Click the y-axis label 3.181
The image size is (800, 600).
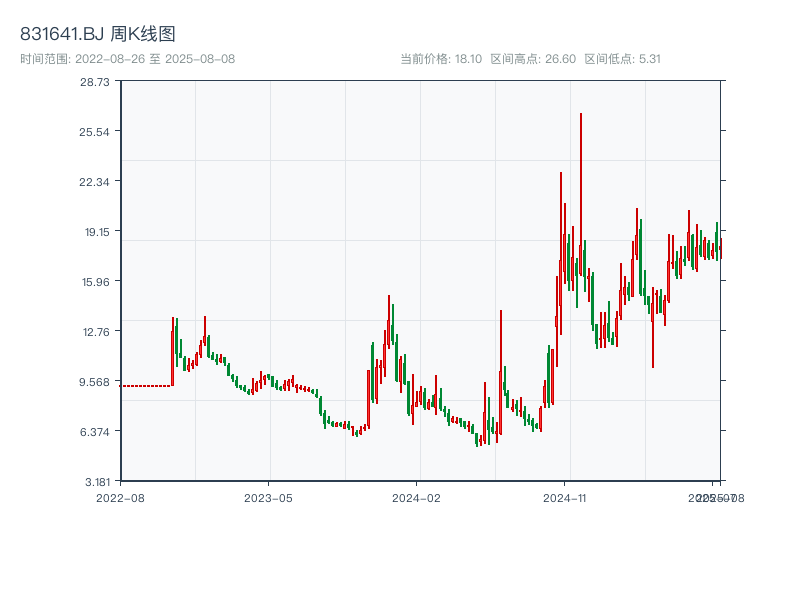[97, 482]
